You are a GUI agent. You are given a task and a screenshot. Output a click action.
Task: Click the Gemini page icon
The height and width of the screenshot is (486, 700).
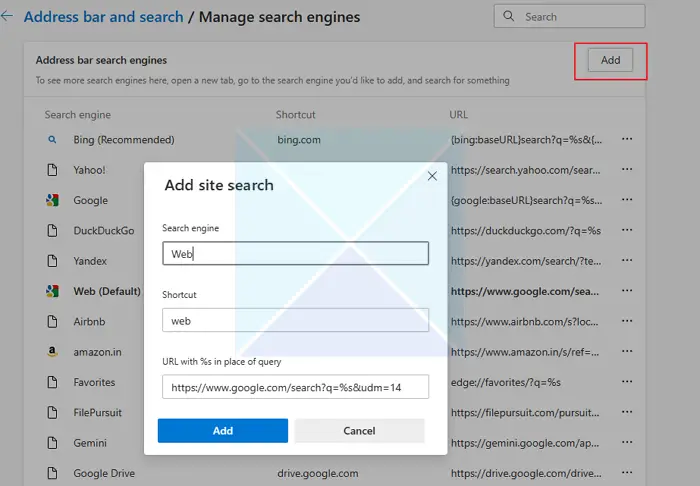tap(52, 443)
